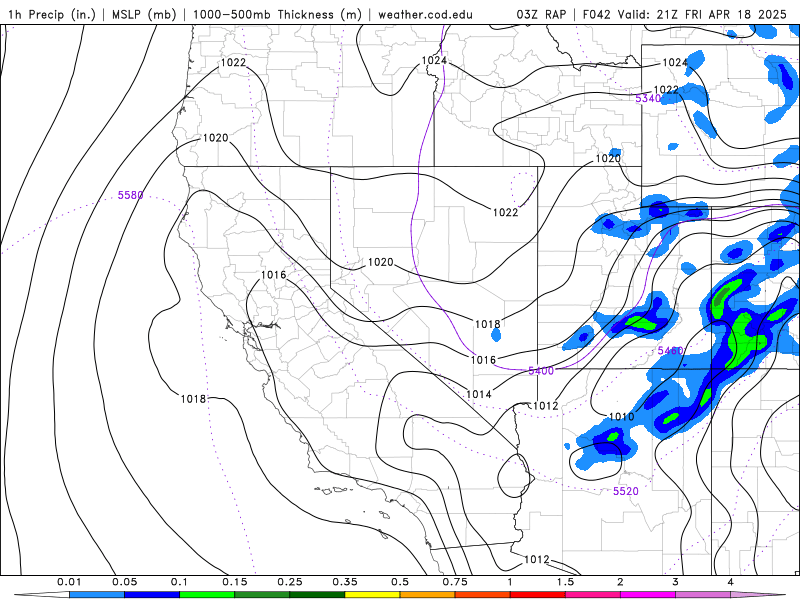Viewport: 800px width, 600px height.
Task: Click the purple 5520 thickness label
Action: 626,491
